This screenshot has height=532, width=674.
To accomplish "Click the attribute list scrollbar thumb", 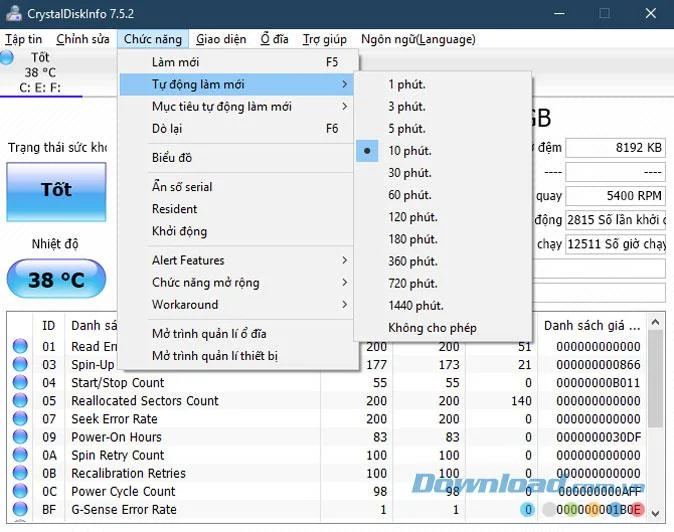I will (655, 379).
